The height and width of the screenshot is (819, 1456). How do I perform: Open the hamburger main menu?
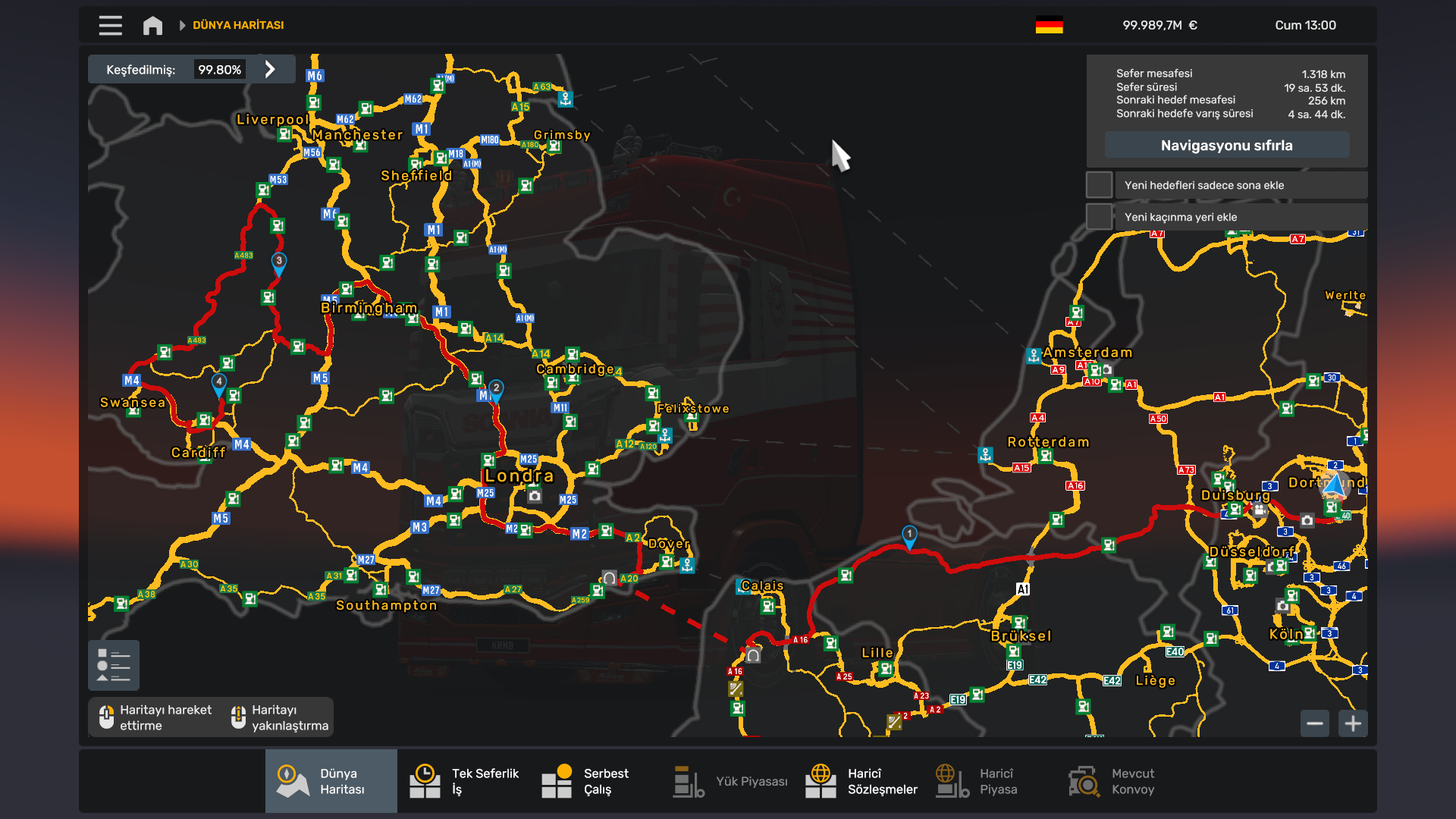pyautogui.click(x=110, y=25)
